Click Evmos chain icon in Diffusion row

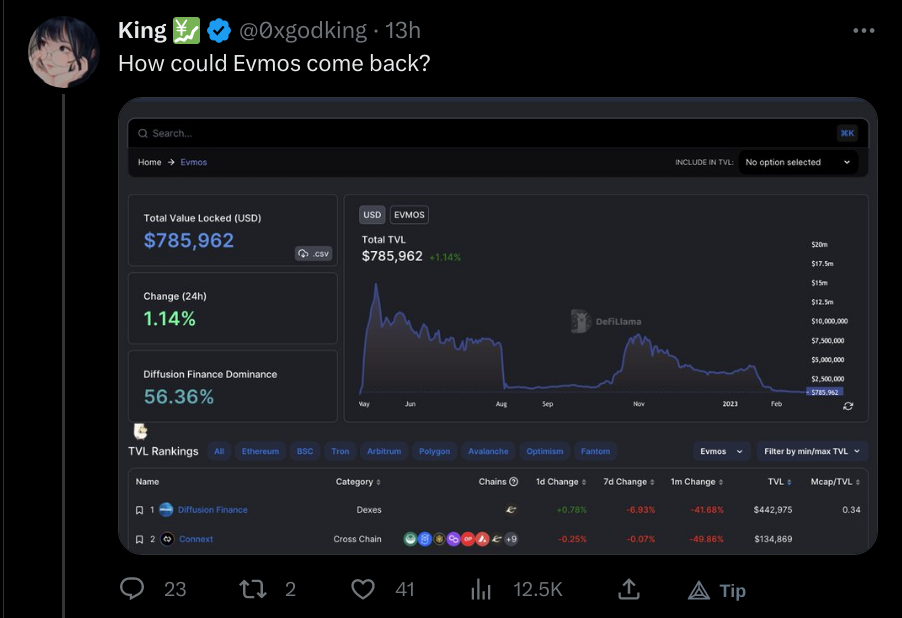pos(511,509)
